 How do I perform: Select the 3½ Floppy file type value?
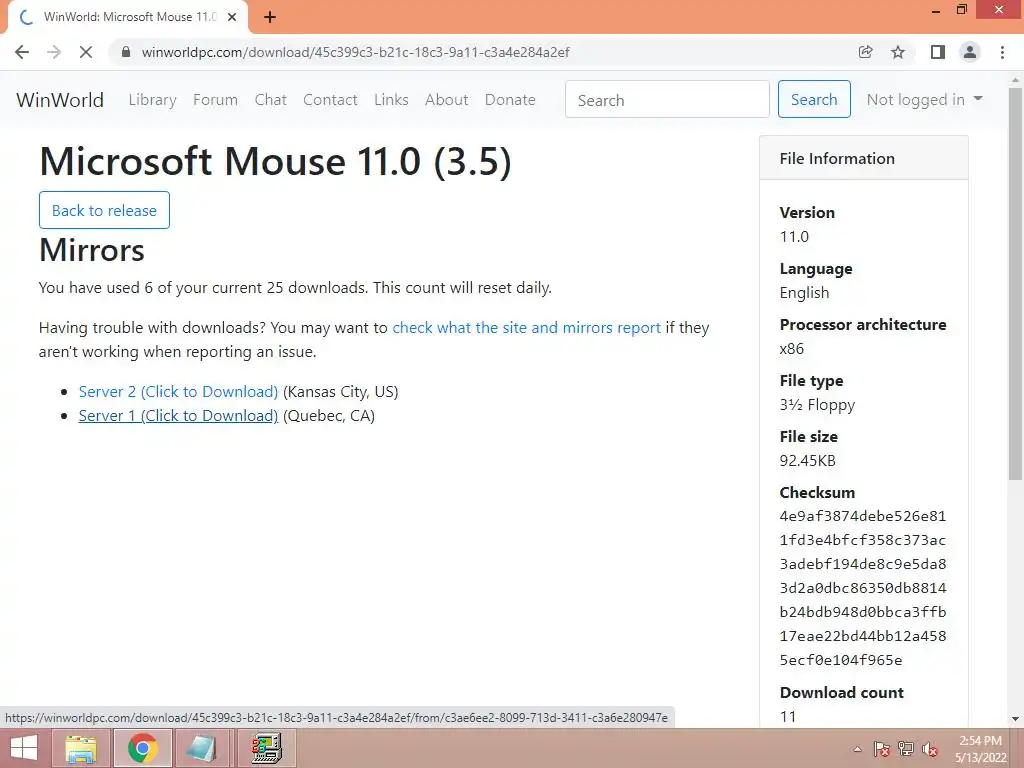coord(817,405)
